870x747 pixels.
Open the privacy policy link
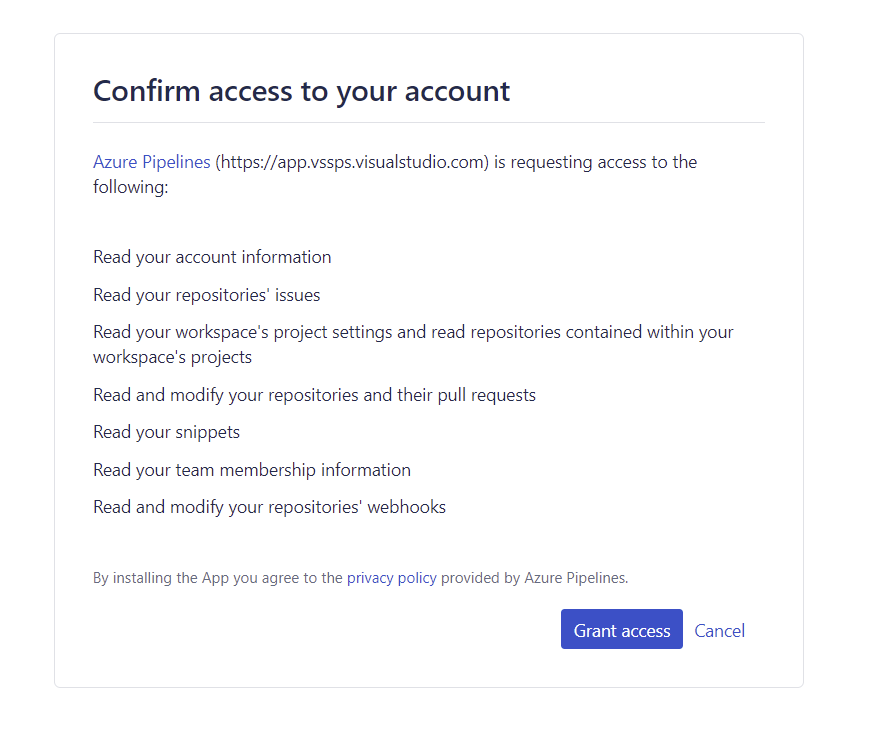coord(392,578)
